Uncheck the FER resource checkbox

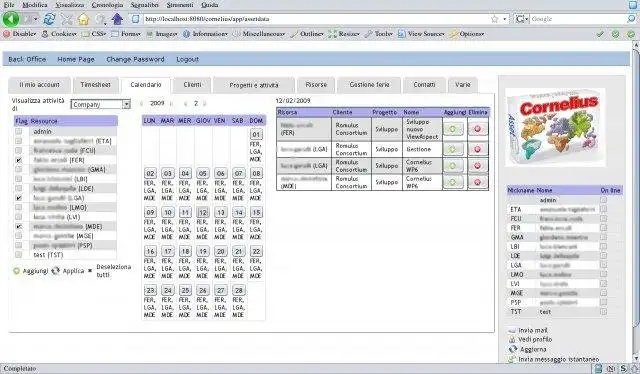[18, 160]
